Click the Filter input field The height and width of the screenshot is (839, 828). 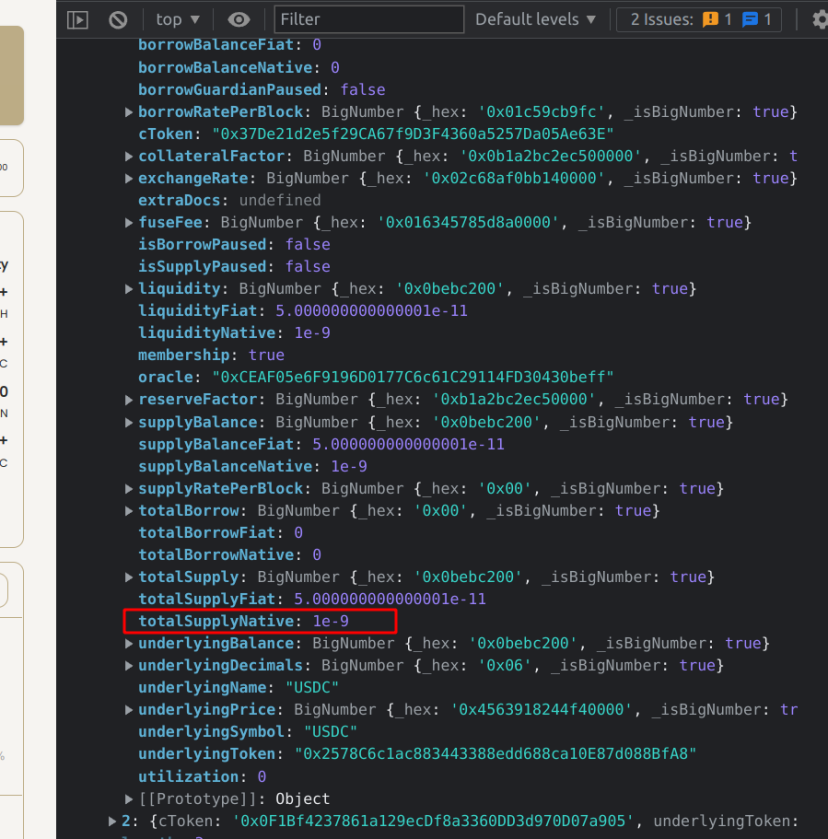[x=368, y=18]
